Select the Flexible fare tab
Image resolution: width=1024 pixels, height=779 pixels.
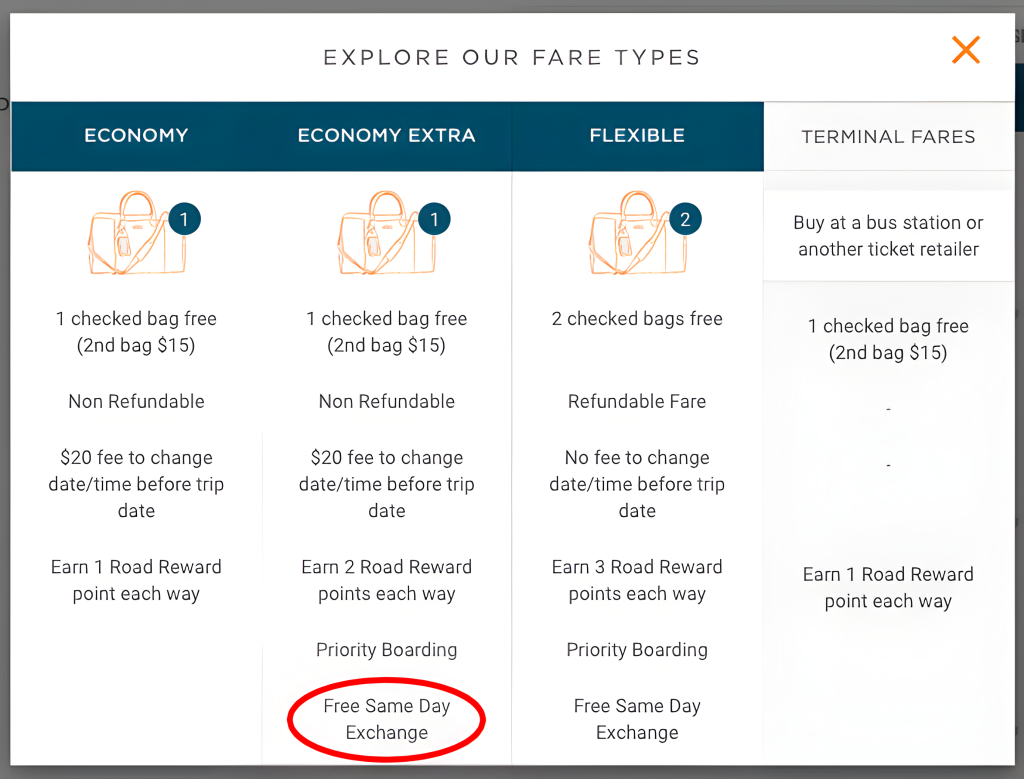tap(637, 136)
